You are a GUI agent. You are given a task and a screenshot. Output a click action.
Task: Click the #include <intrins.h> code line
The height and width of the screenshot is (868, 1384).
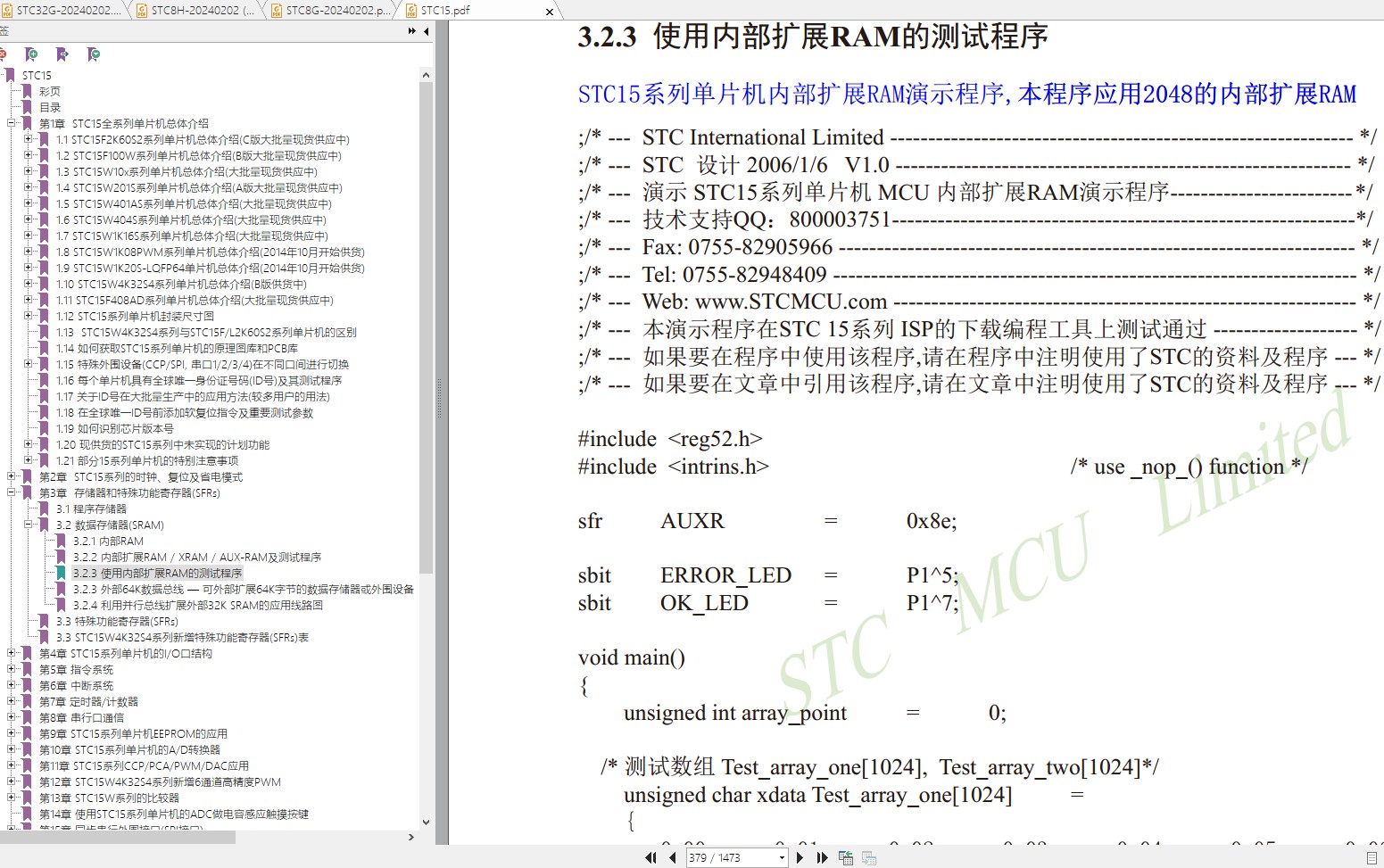point(674,467)
